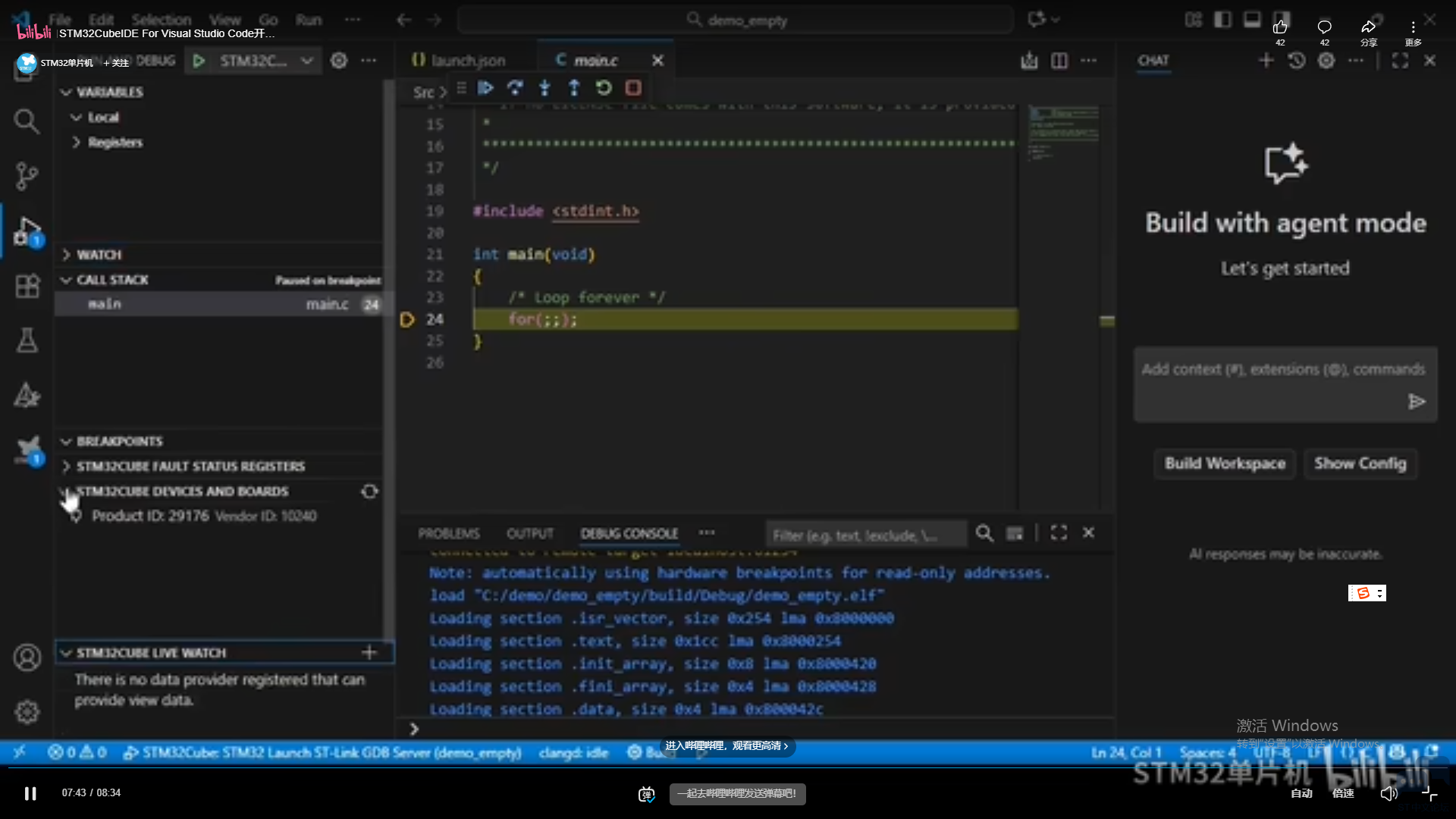Image resolution: width=1456 pixels, height=819 pixels.
Task: Step into in the debug toolbar
Action: click(544, 88)
